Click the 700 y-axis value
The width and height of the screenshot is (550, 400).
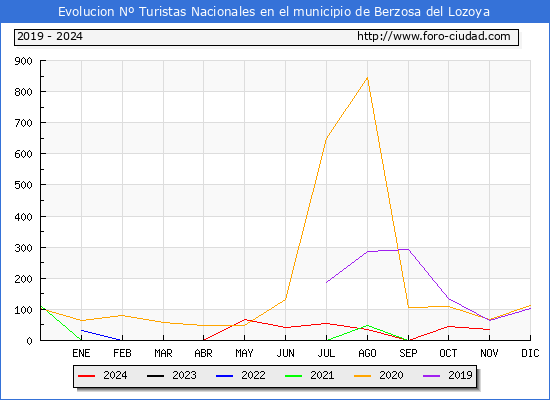[x=24, y=123]
